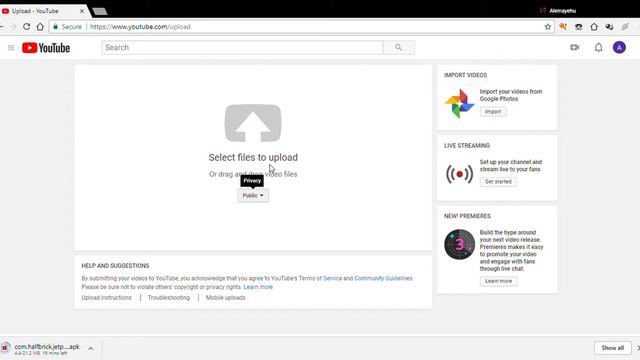Bookmark this page with the star icon
This screenshot has height=360, width=640.
point(548,27)
